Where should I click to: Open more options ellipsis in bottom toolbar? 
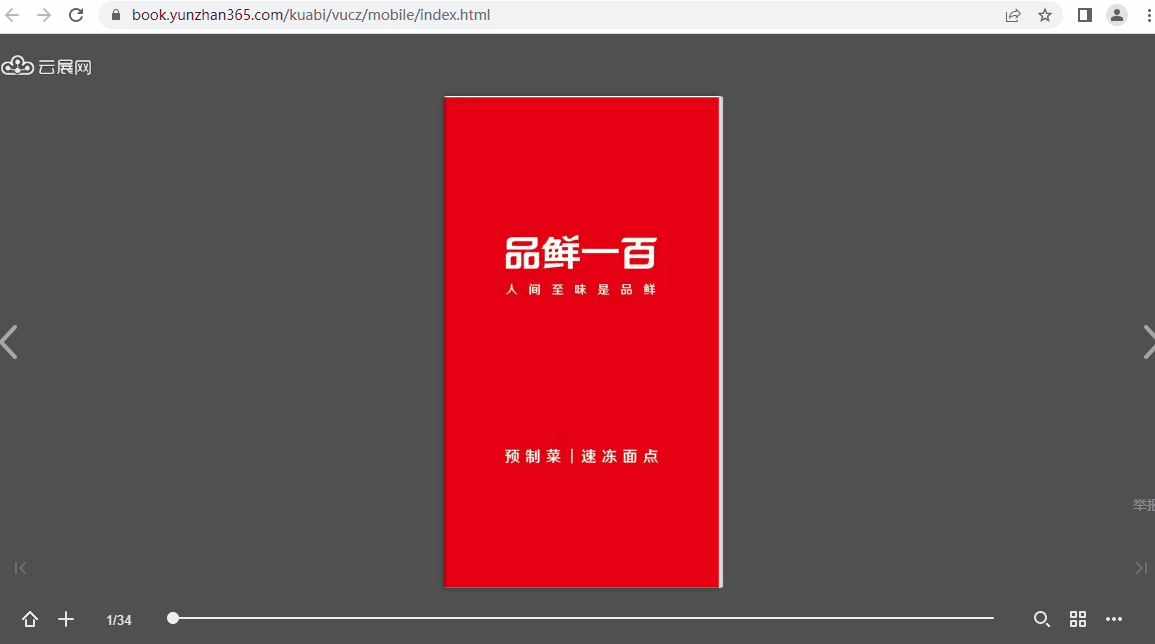click(x=1114, y=619)
